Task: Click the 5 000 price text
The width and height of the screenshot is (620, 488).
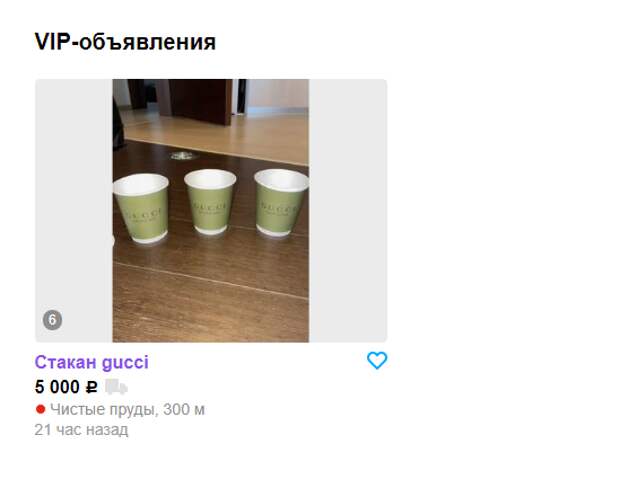Action: coord(57,387)
